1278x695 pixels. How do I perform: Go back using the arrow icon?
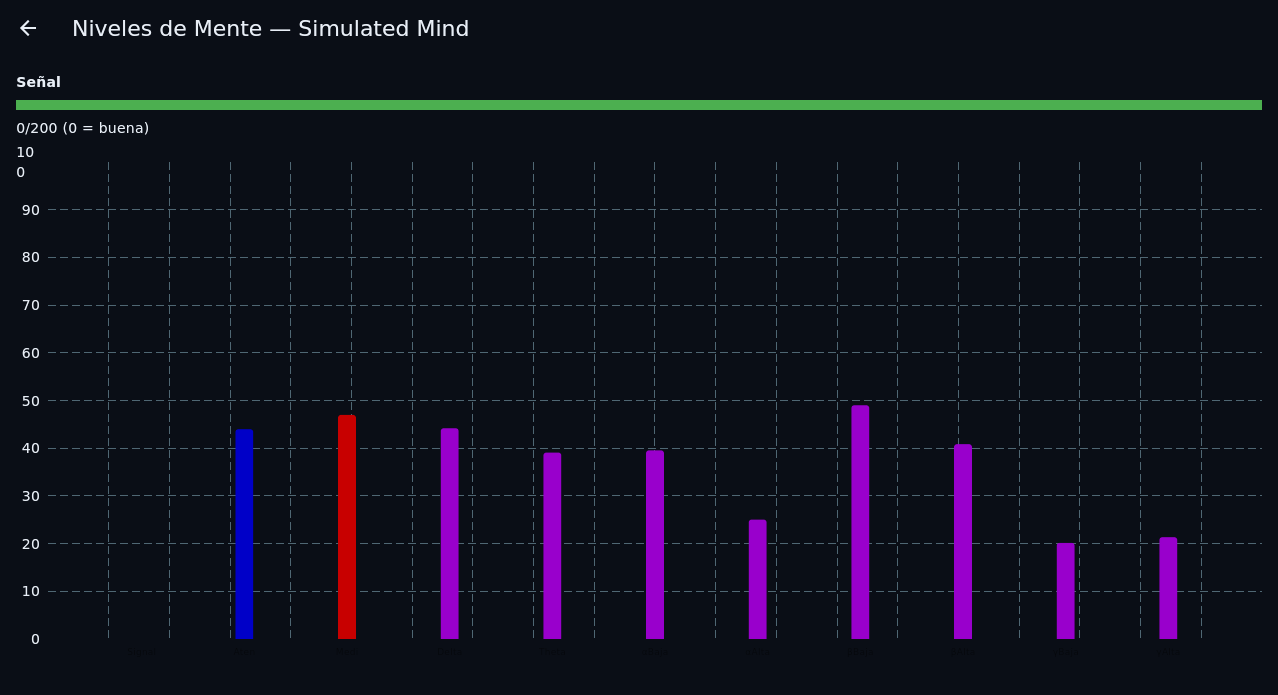pos(28,29)
